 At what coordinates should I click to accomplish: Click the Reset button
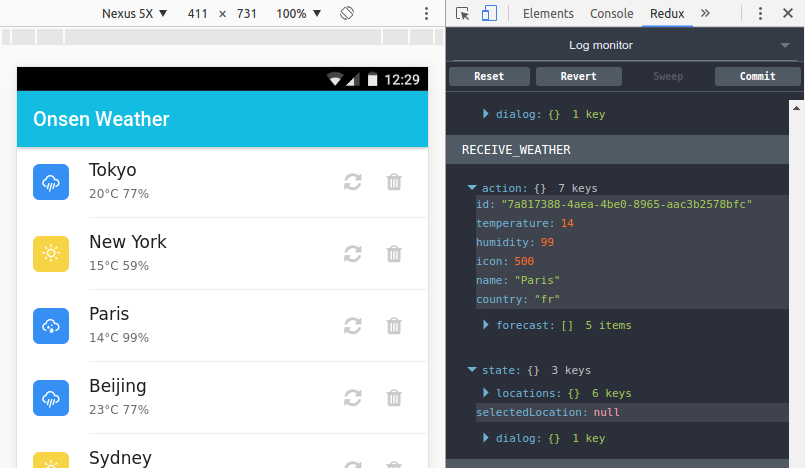tap(489, 76)
